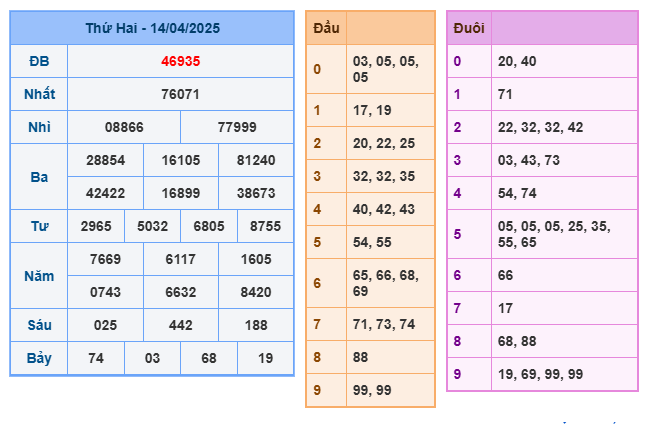Select Đầu row values 32, 32, 35
Screen dimensions: 645x424
coord(384,176)
